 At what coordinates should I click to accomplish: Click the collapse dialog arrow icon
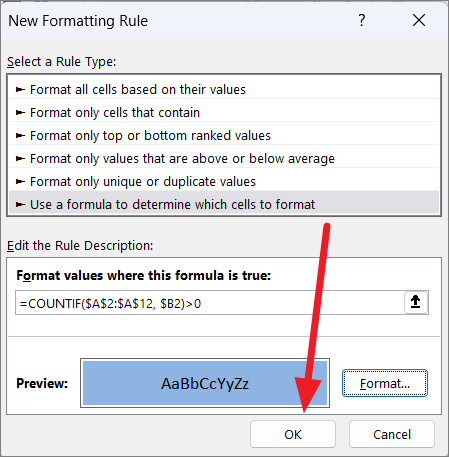[416, 302]
